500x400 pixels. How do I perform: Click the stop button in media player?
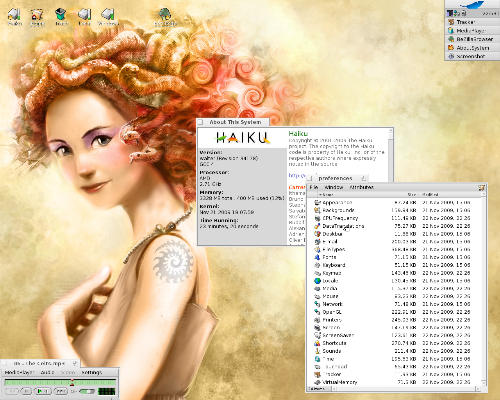[26, 391]
